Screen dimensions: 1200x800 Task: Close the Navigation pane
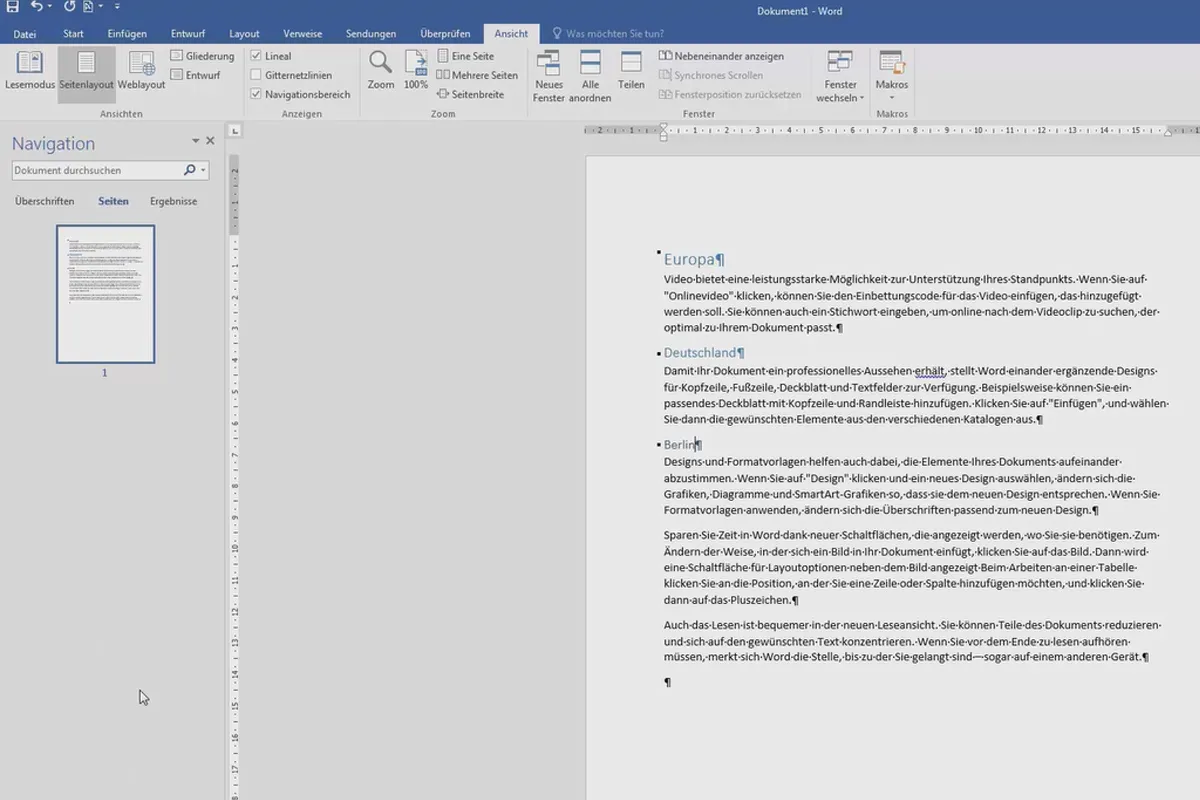pyautogui.click(x=210, y=141)
